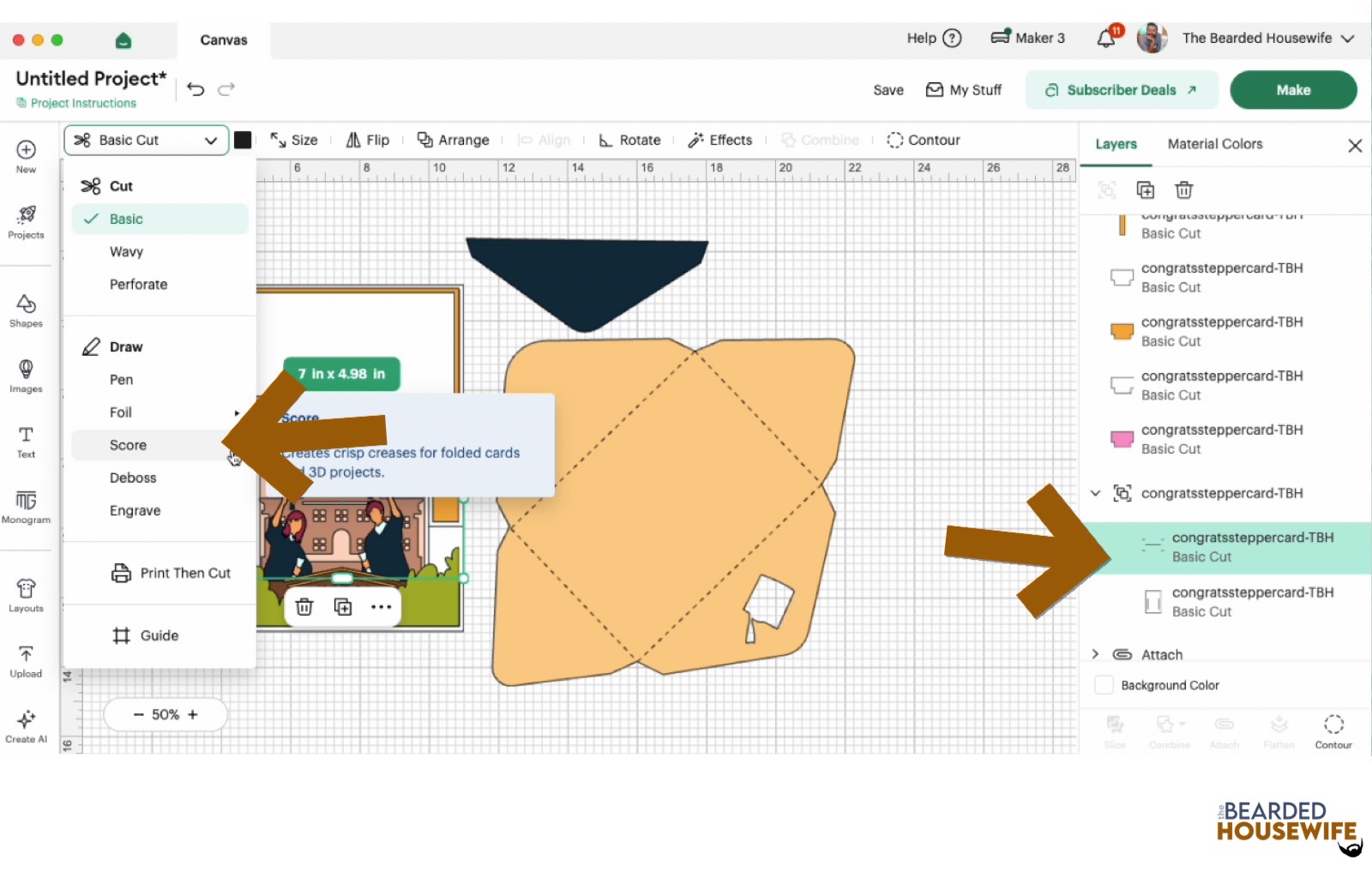Open the Monogram tool
This screenshot has width=1372, height=872.
pos(26,507)
